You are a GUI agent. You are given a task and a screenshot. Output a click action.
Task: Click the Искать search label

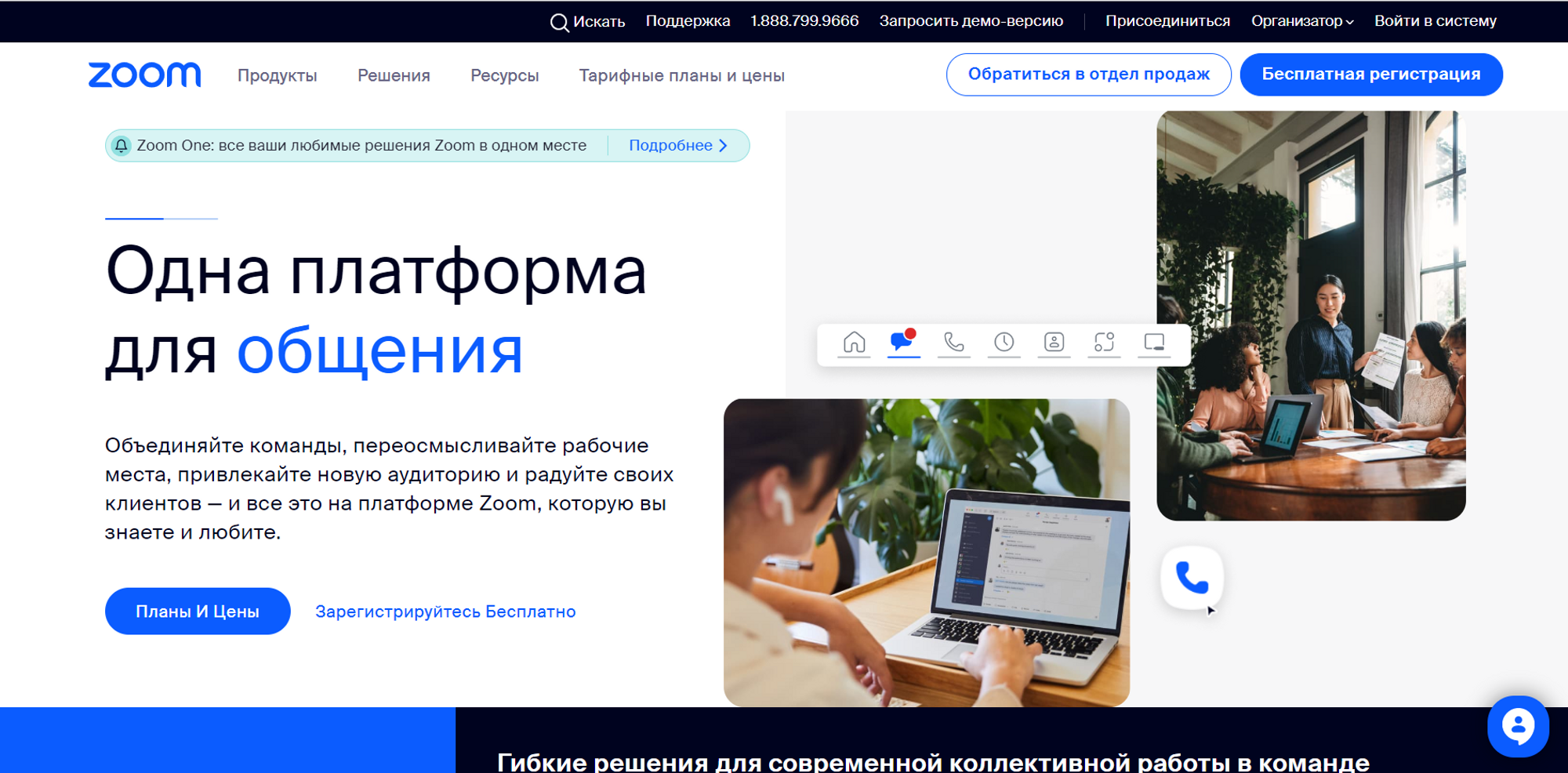[599, 22]
